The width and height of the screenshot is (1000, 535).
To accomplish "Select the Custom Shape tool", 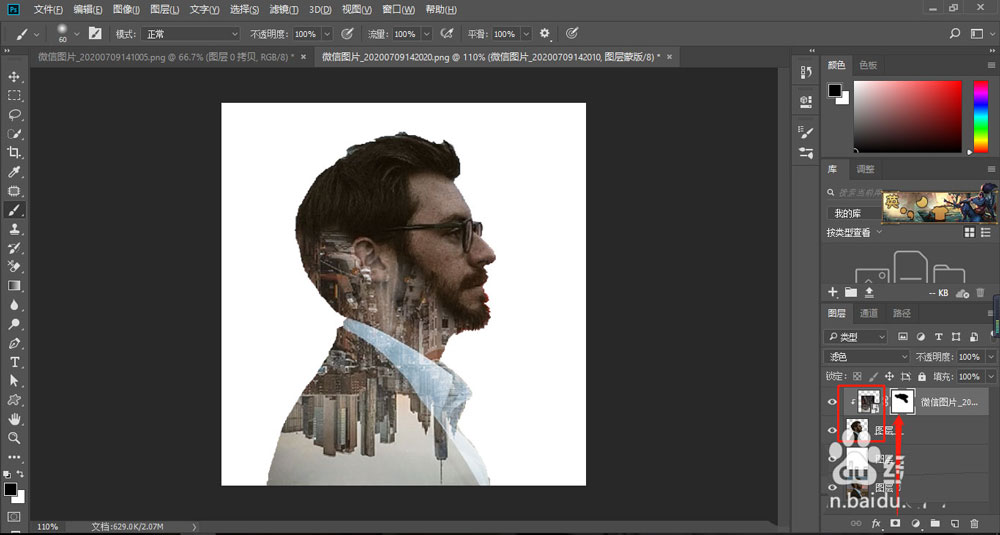I will coord(14,400).
